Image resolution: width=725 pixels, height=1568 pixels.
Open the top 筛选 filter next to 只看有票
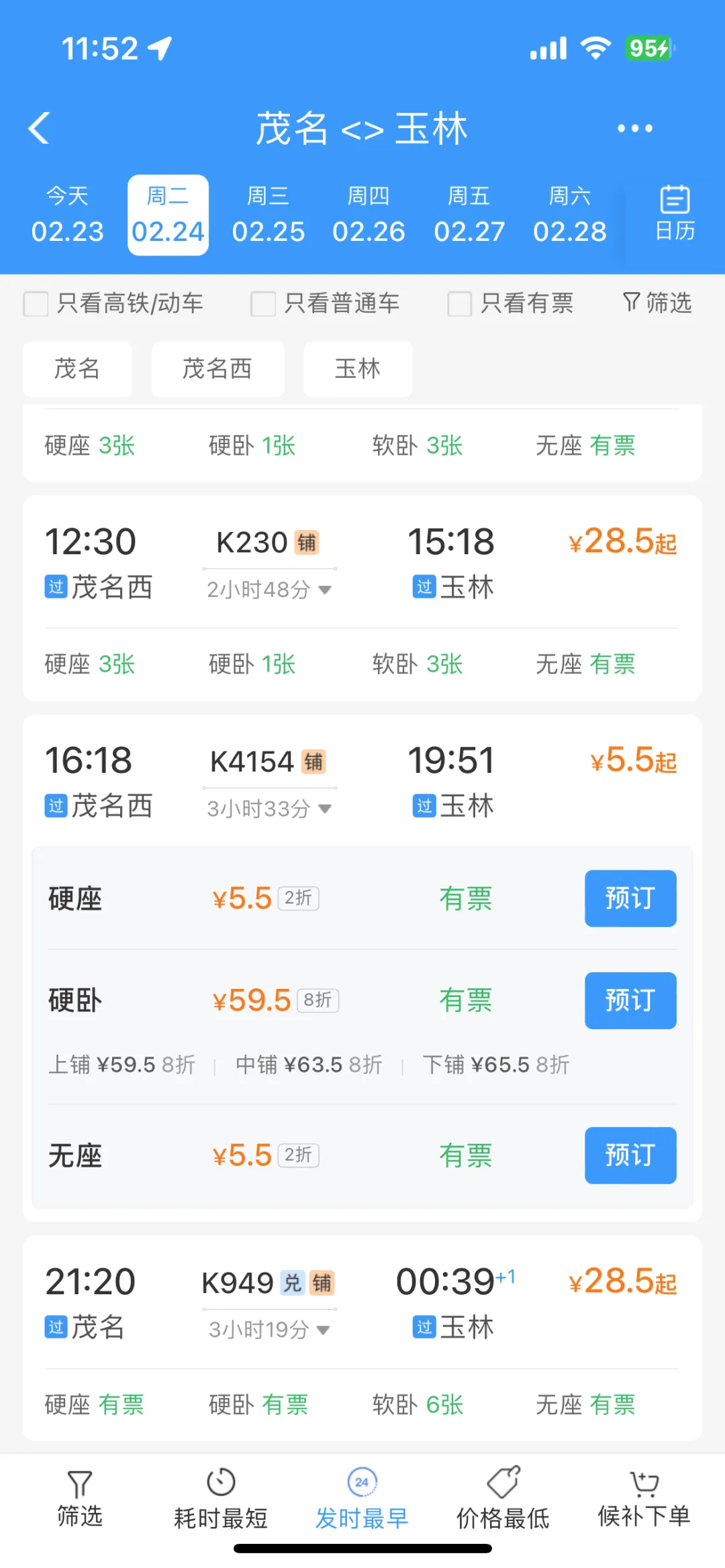657,303
